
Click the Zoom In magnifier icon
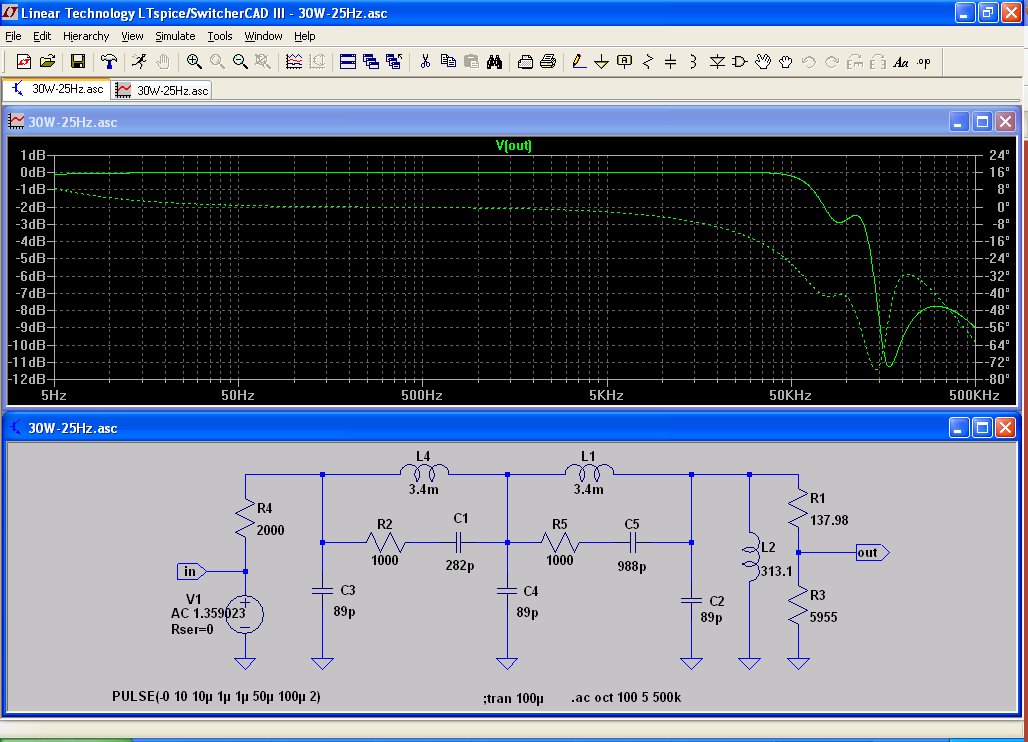[x=194, y=61]
